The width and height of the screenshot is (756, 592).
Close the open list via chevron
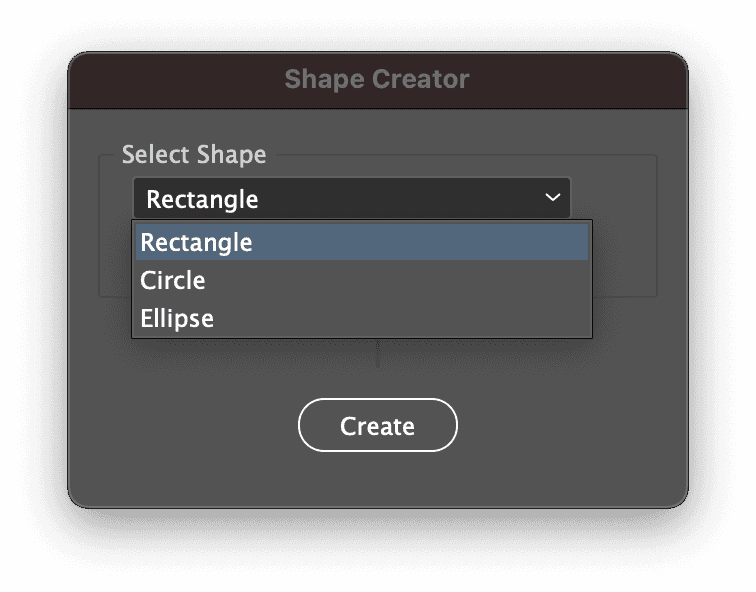tap(553, 197)
